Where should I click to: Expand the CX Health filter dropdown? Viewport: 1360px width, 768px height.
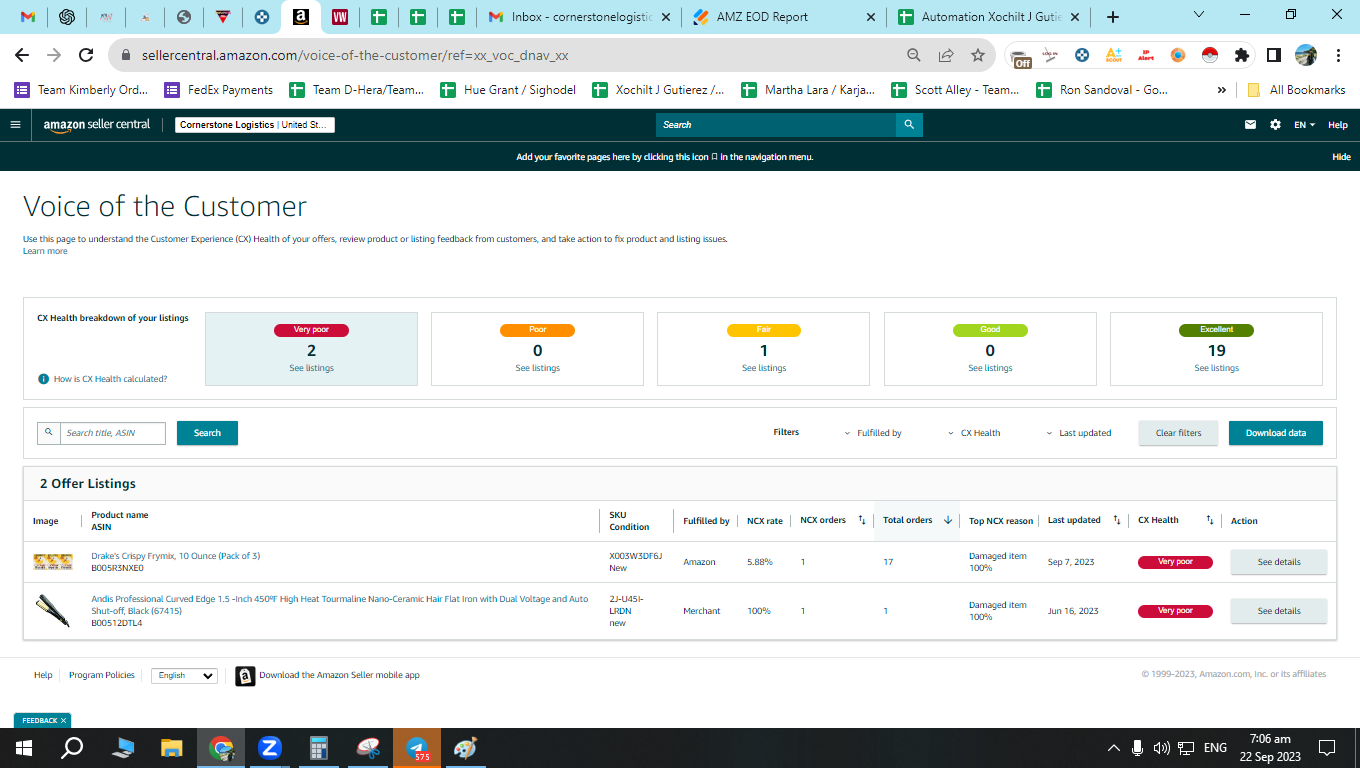click(x=974, y=433)
